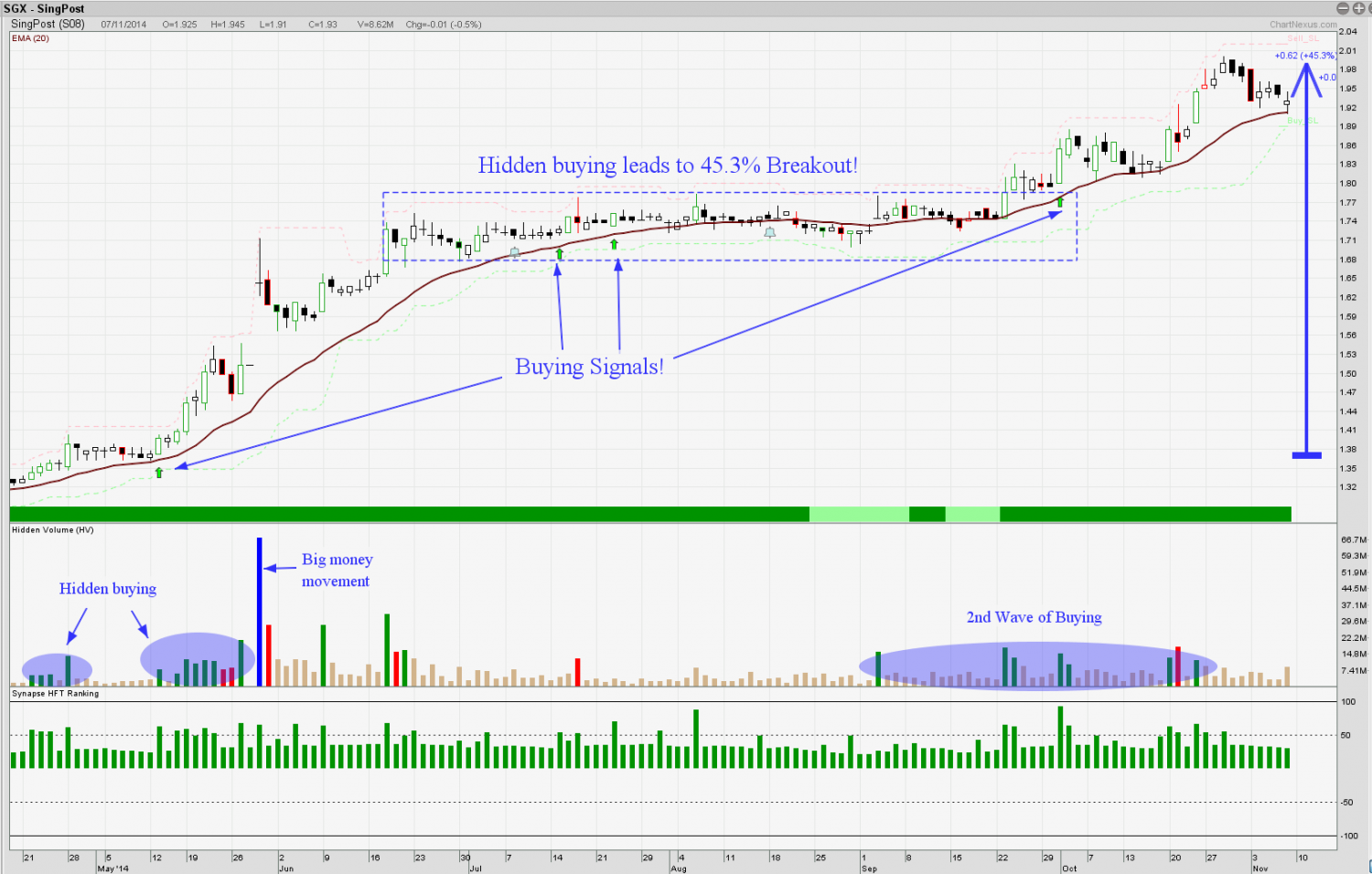Select the Synapse HFT Ranking panel label
The height and width of the screenshot is (874, 1372).
point(55,694)
